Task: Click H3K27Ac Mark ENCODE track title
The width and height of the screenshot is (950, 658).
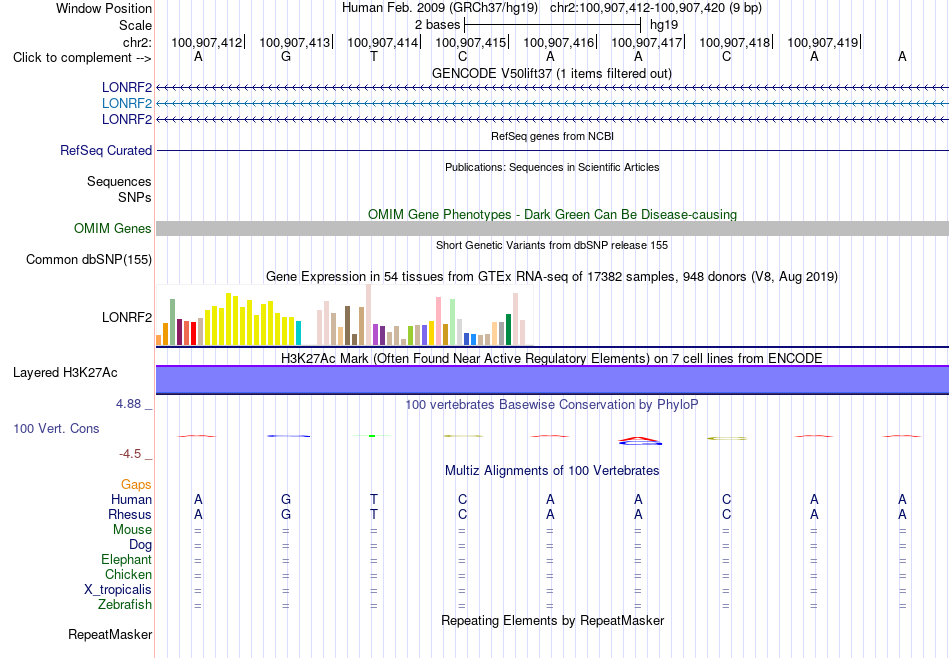Action: 552,358
